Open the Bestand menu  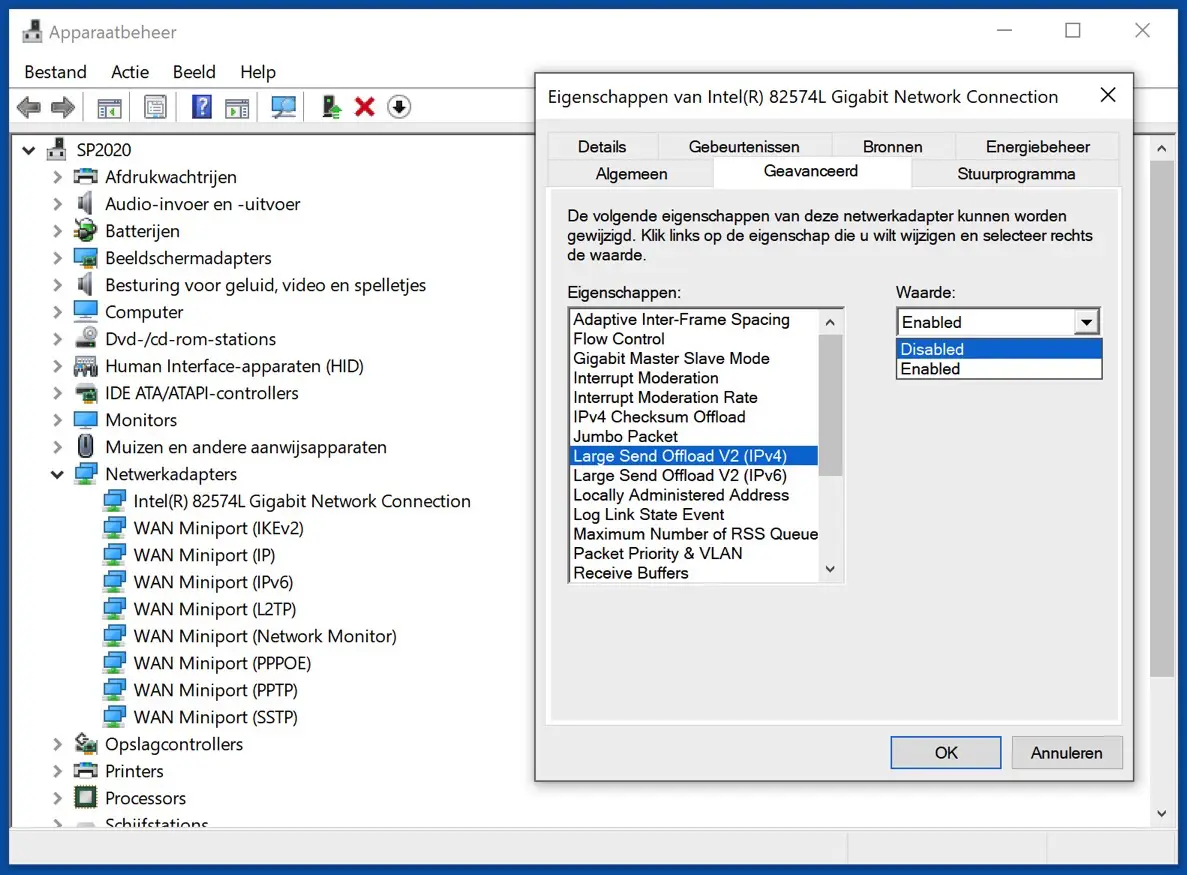tap(55, 72)
